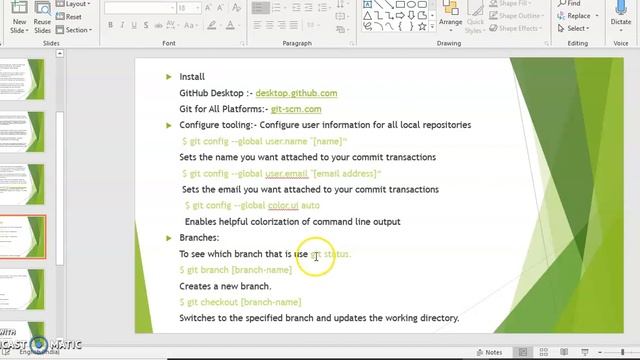Open Paragraph dialog launcher
The image size is (640, 360).
352,43
